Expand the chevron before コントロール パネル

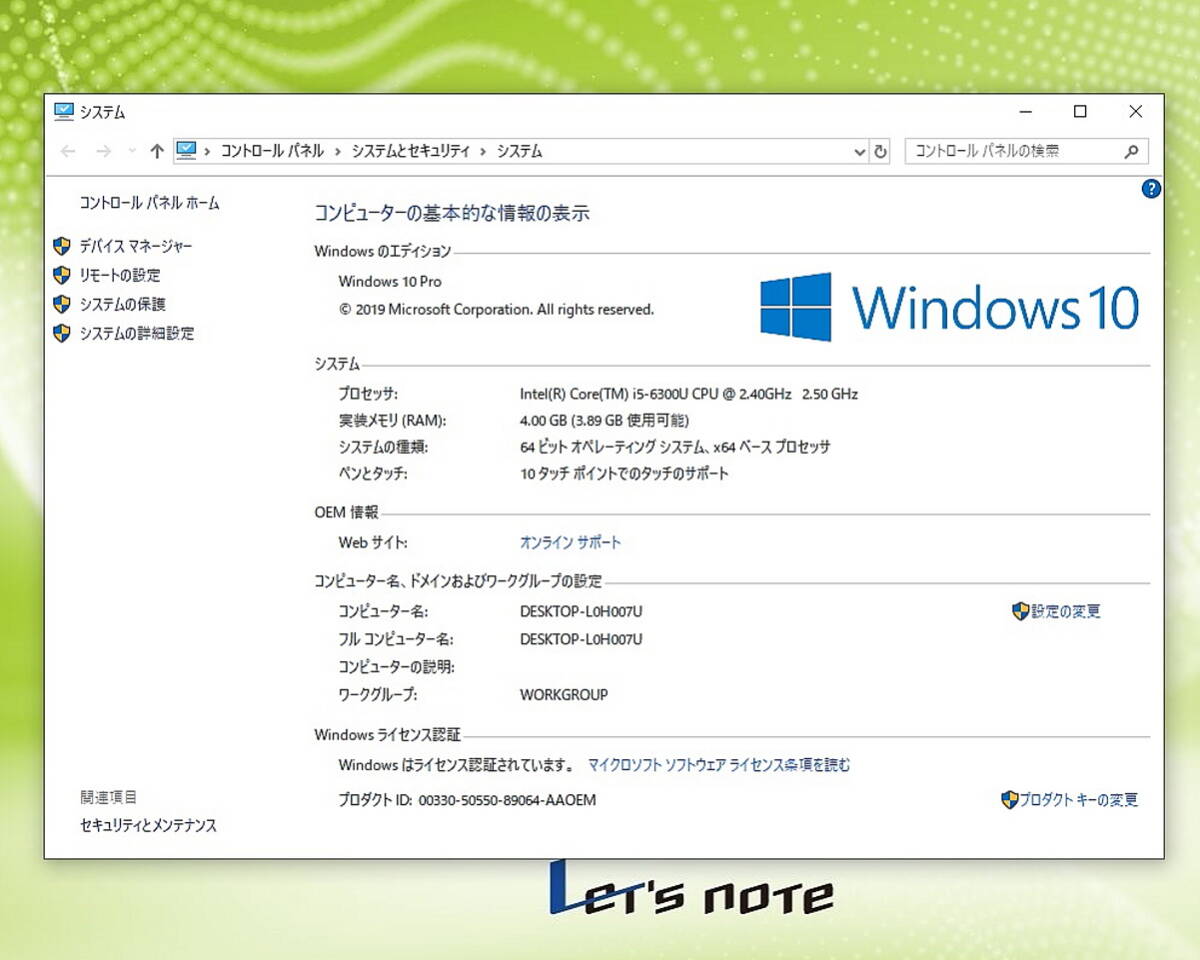click(x=208, y=152)
